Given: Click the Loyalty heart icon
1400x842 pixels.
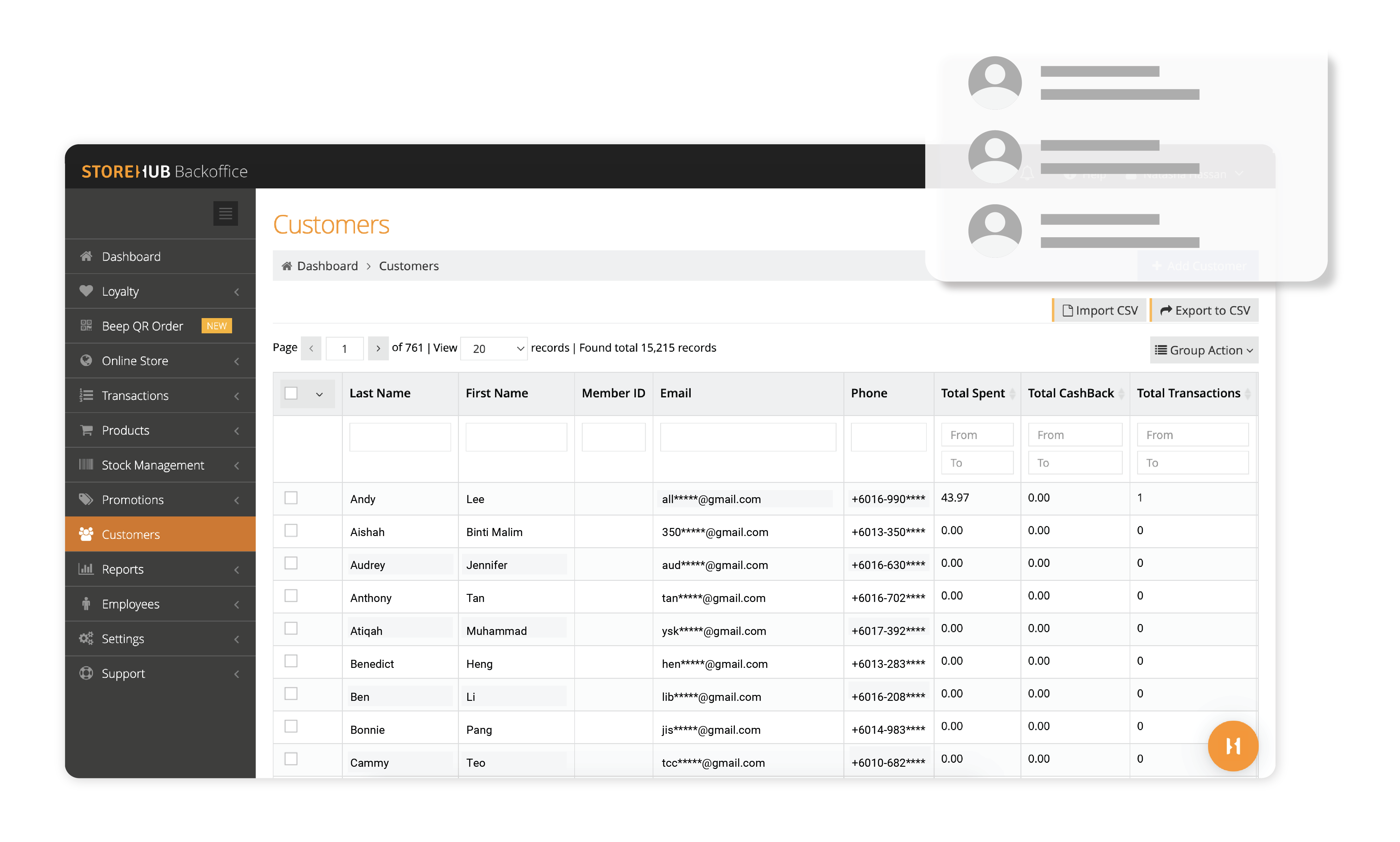Looking at the screenshot, I should (86, 290).
